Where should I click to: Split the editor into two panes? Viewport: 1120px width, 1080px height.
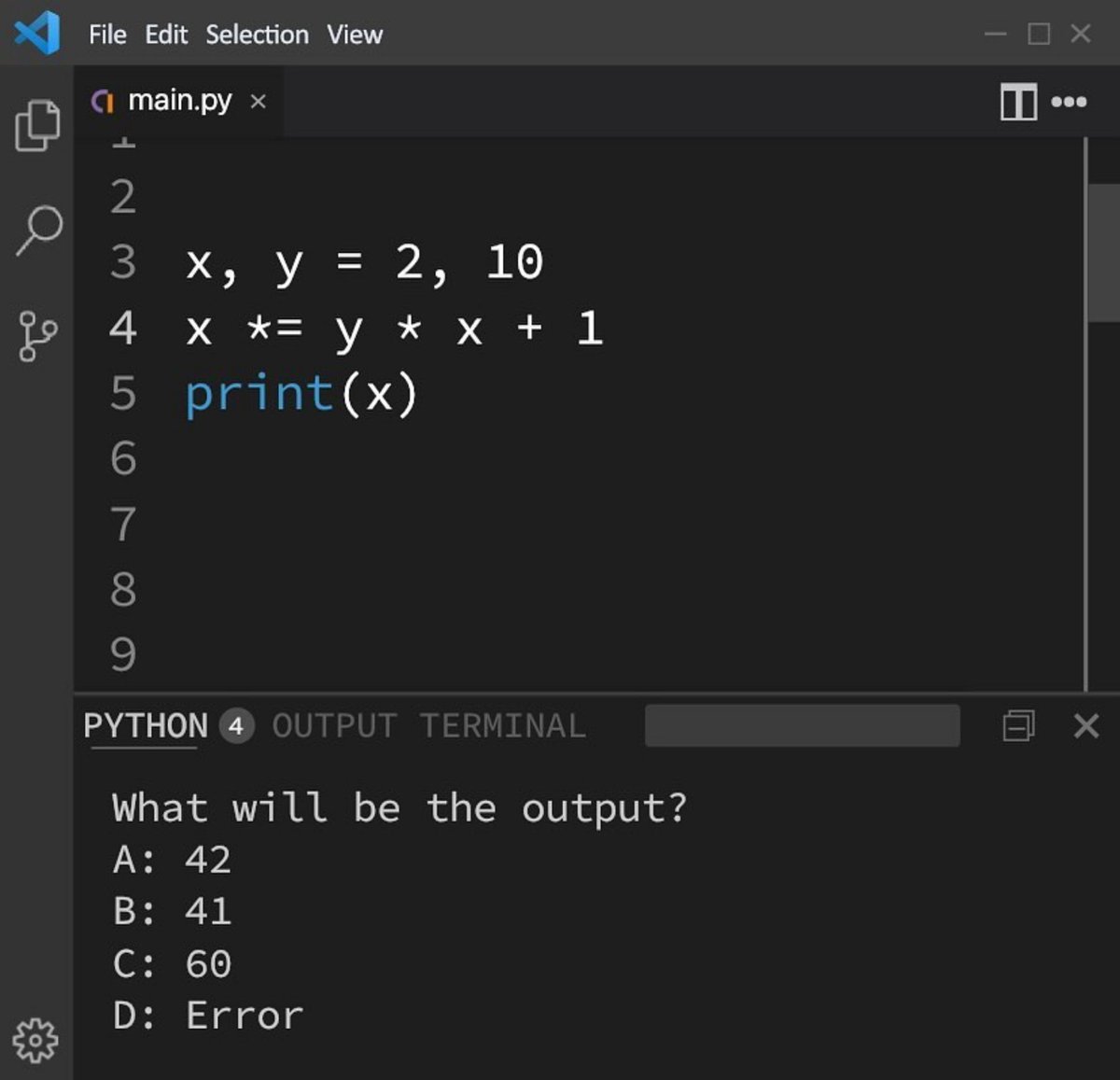click(1018, 103)
